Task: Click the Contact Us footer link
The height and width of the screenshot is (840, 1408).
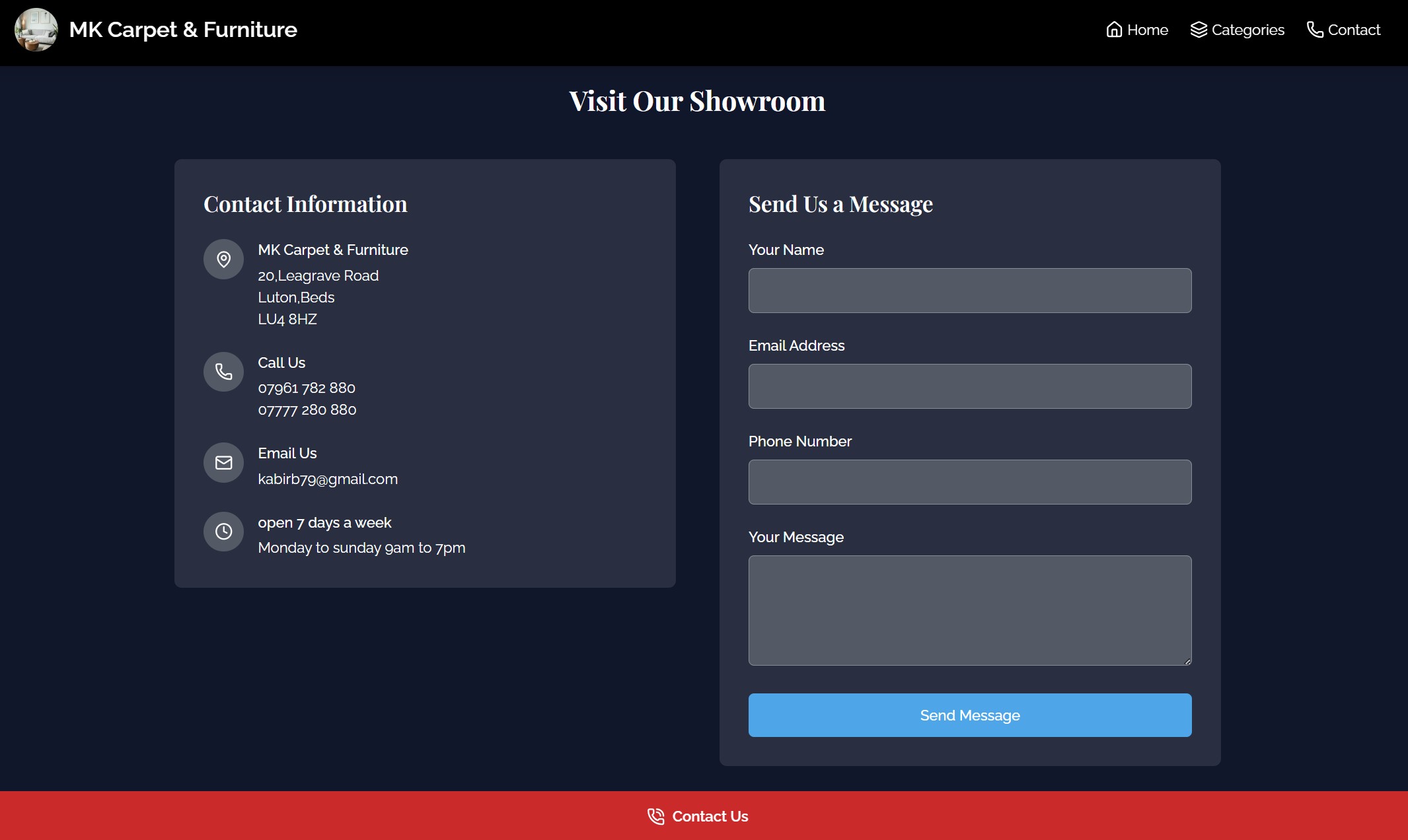Action: (710, 816)
